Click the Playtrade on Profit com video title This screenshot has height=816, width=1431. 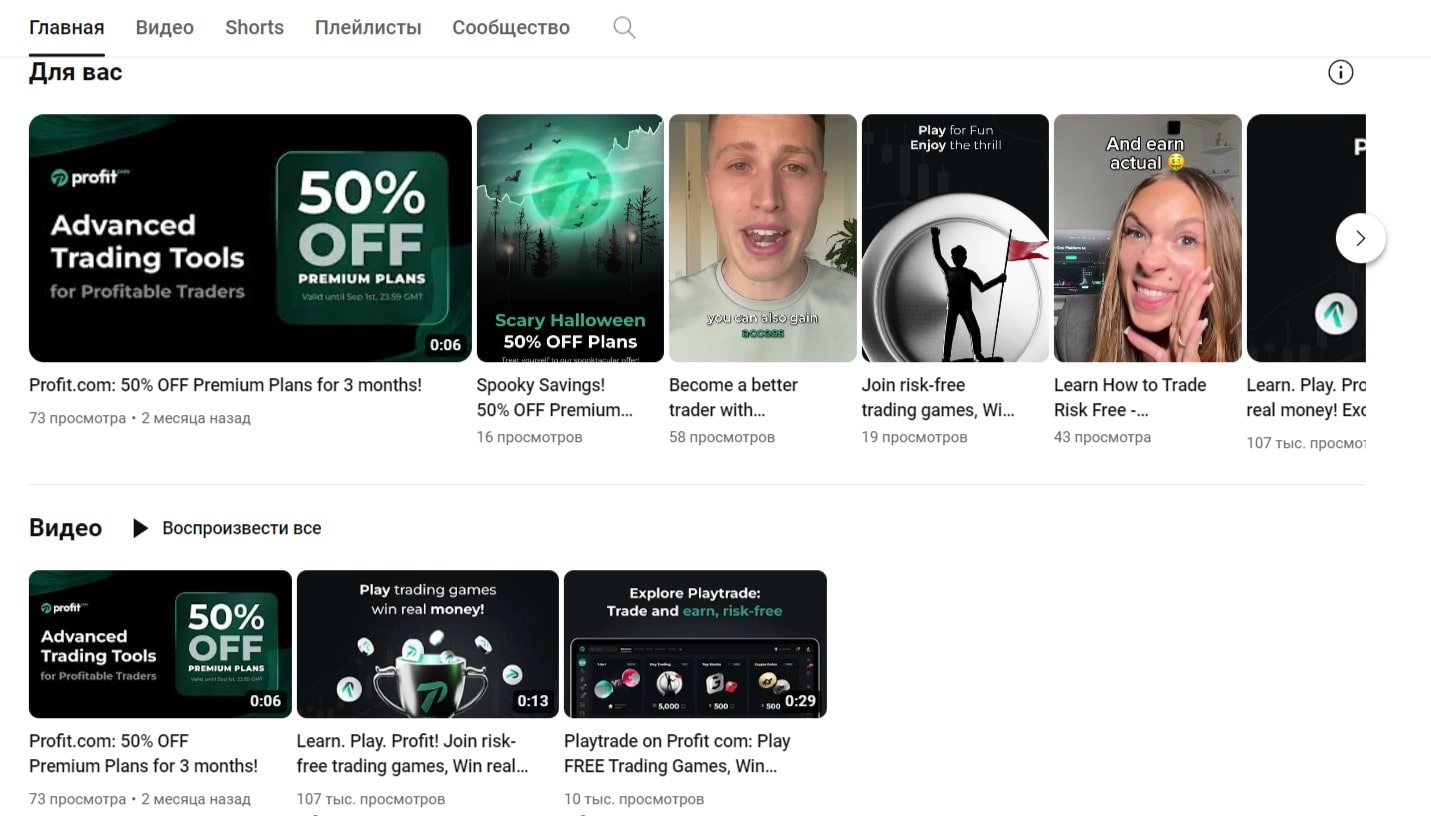tap(677, 753)
